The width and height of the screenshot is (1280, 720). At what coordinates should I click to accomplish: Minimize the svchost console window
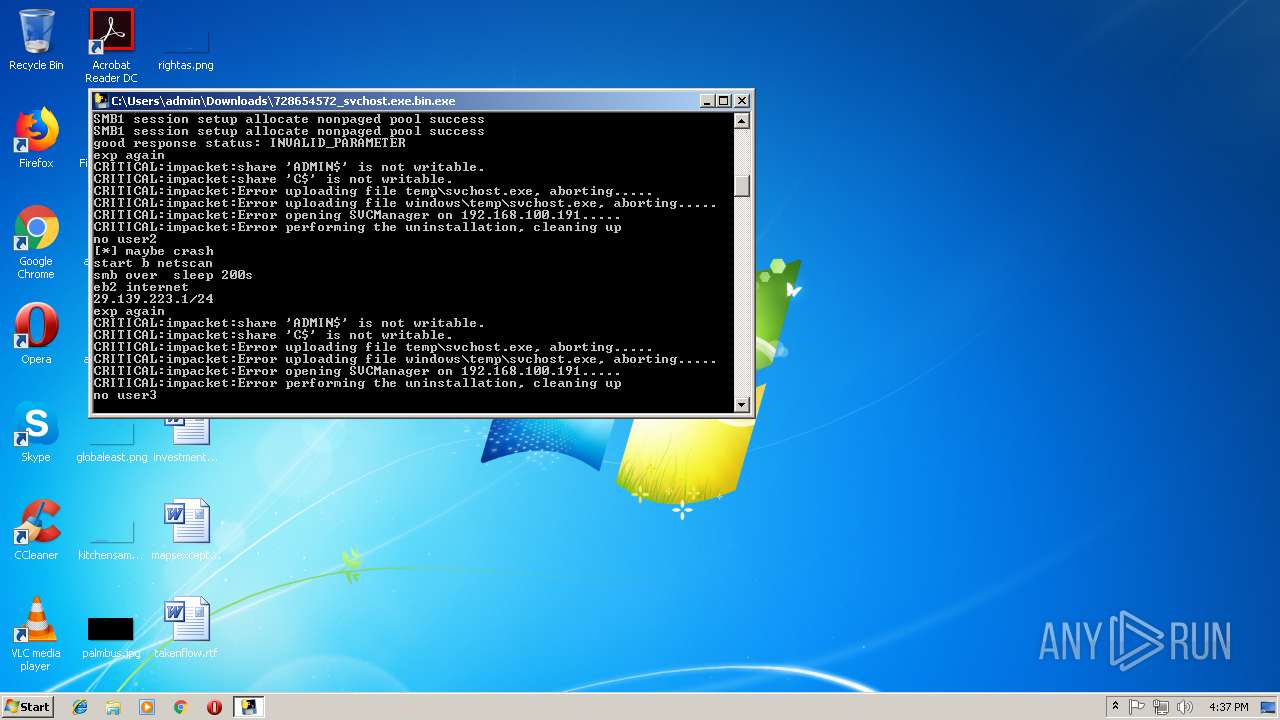click(x=707, y=101)
